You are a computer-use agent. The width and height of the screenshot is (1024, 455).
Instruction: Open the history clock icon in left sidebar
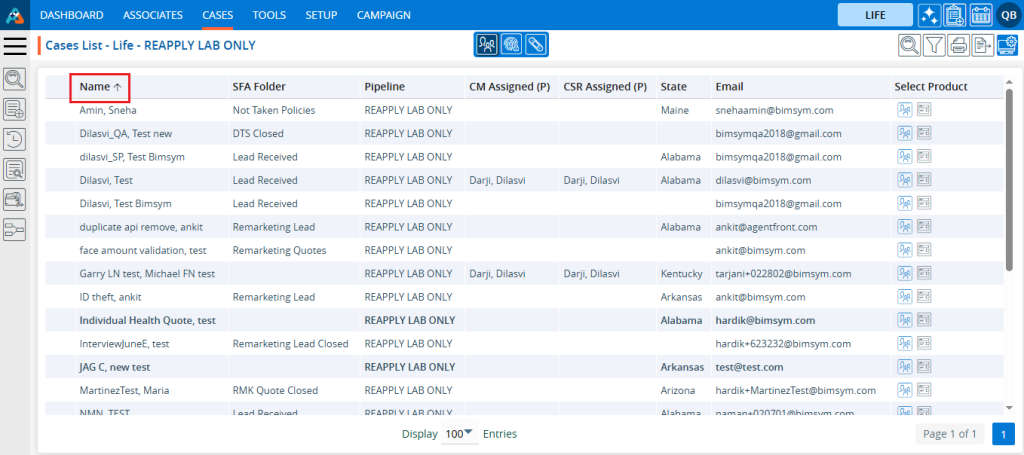pos(16,139)
